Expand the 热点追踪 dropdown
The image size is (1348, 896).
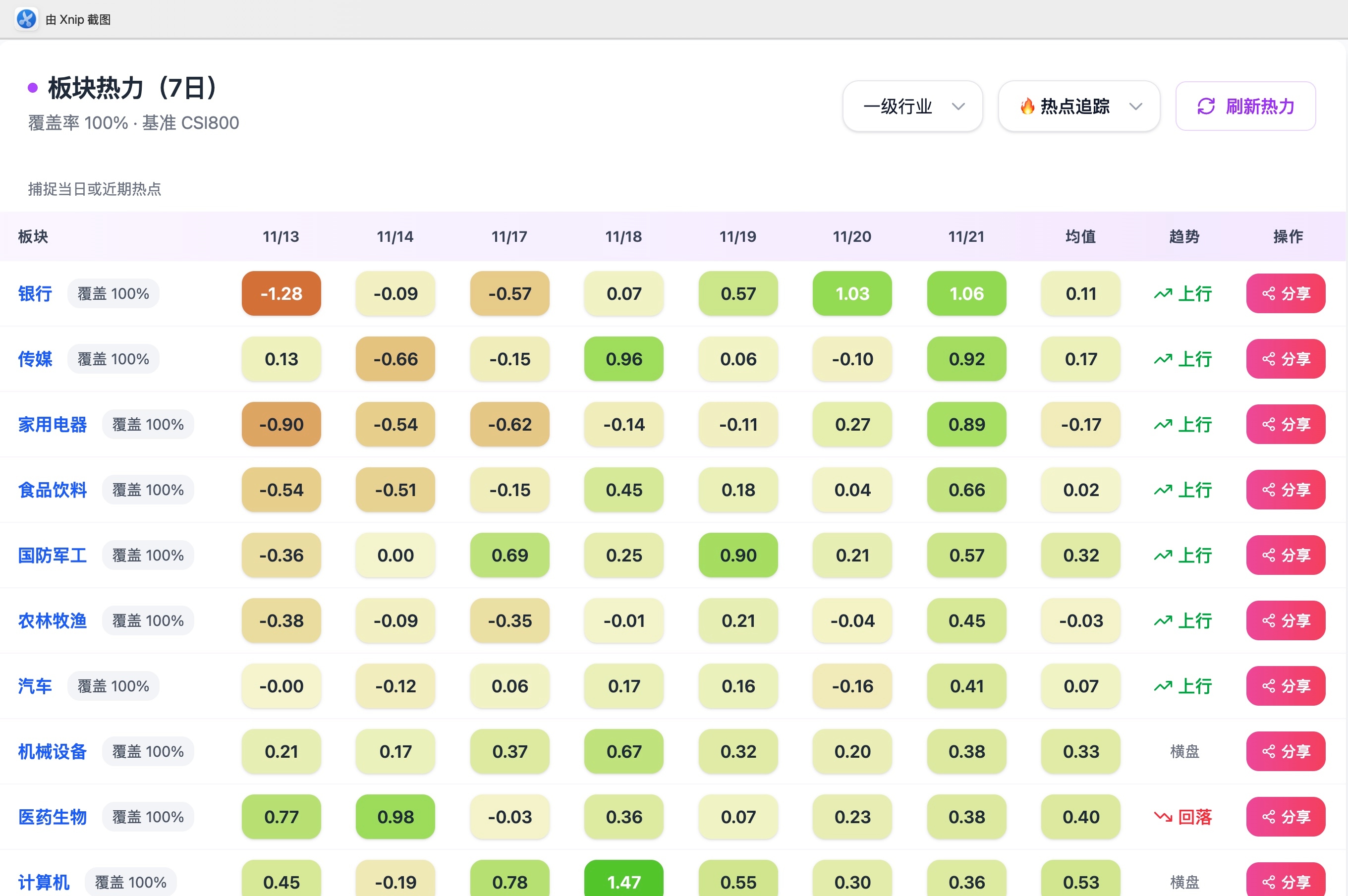1078,106
